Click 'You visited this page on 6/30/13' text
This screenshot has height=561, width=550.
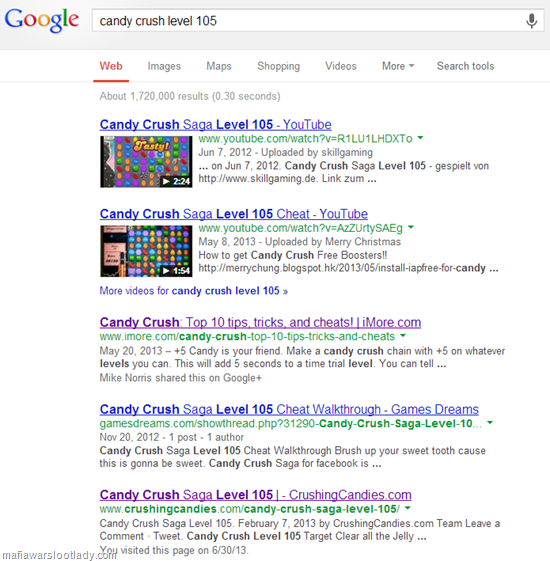tap(174, 550)
